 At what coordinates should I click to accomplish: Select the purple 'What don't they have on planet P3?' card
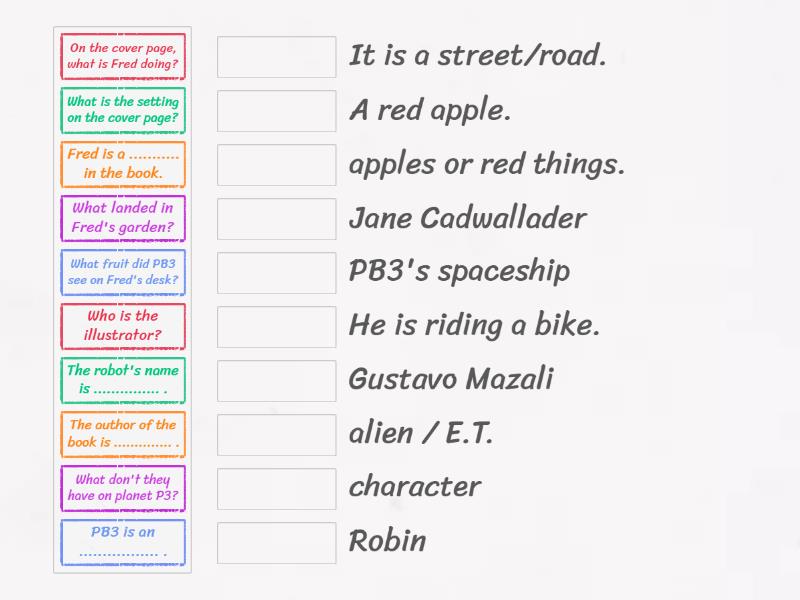[122, 488]
